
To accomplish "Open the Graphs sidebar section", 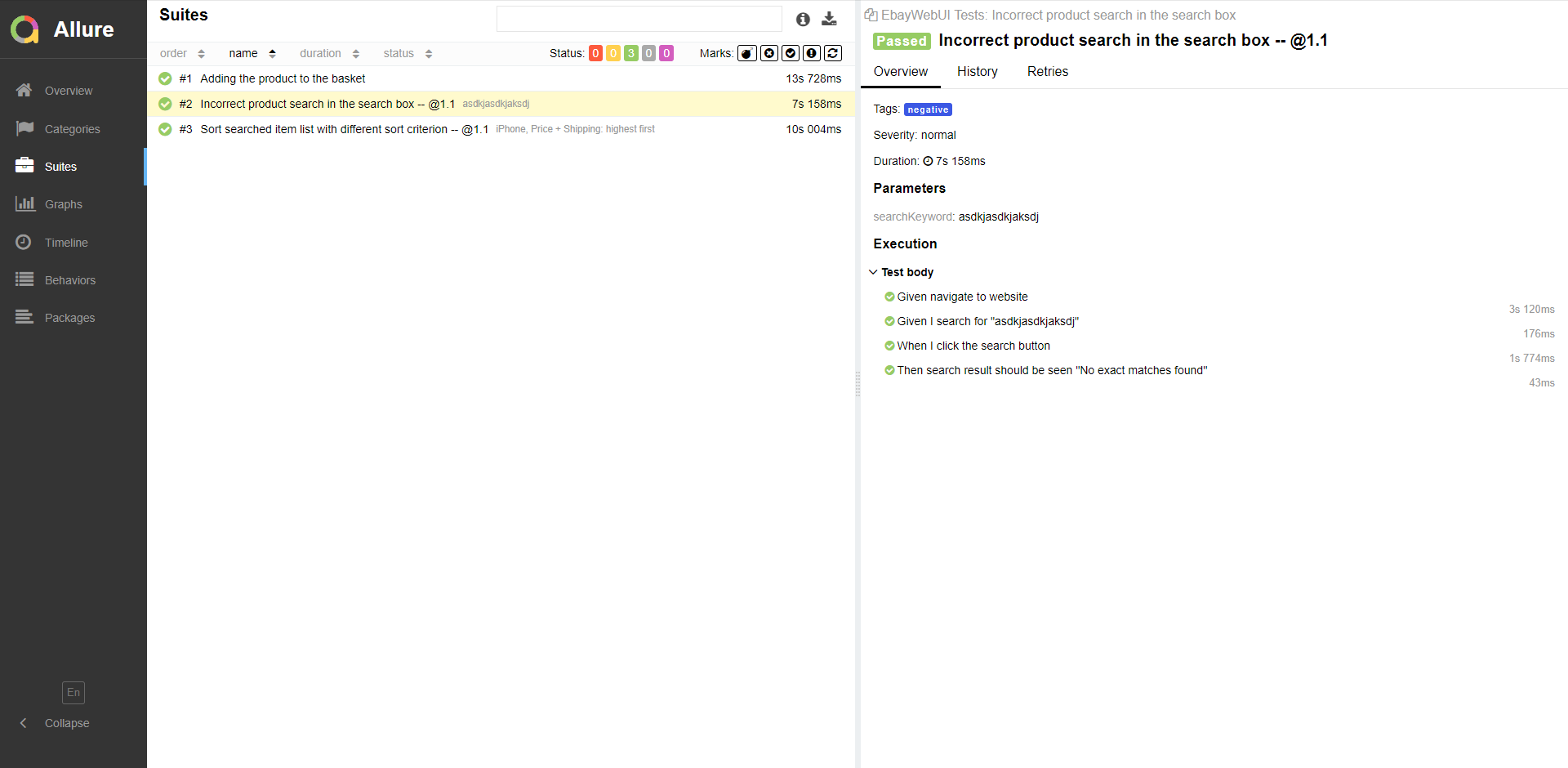I will click(65, 204).
